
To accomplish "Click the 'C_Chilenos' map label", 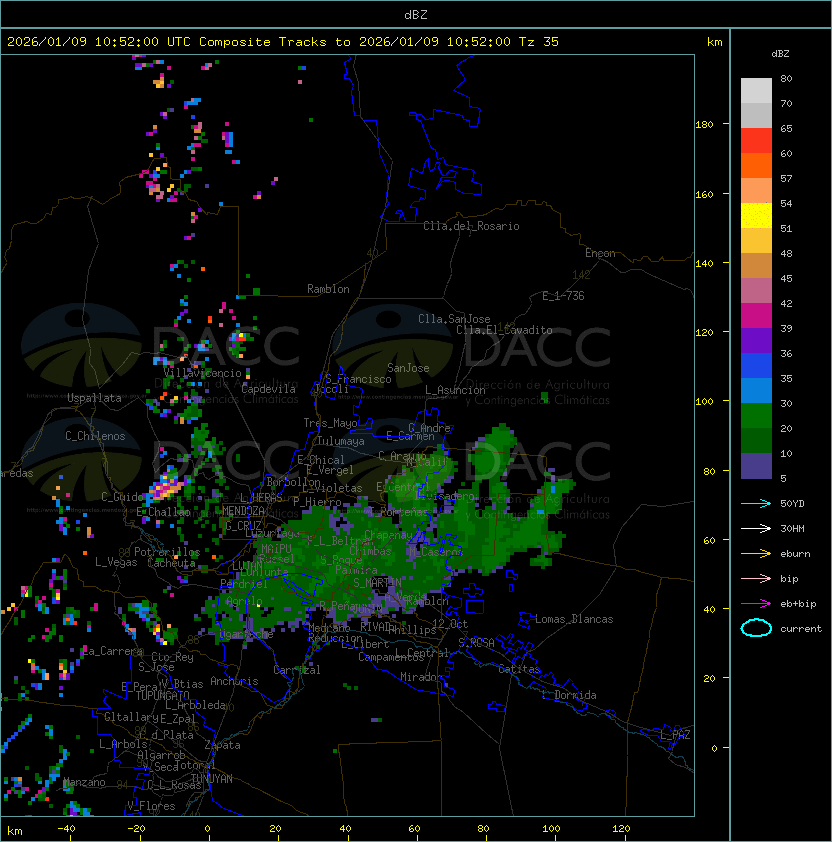I will pyautogui.click(x=95, y=436).
